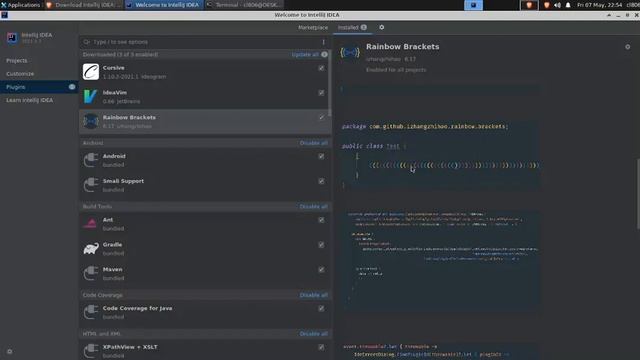Toggle the Code Coverage for Java checkbox
640x360 pixels.
pyautogui.click(x=321, y=309)
